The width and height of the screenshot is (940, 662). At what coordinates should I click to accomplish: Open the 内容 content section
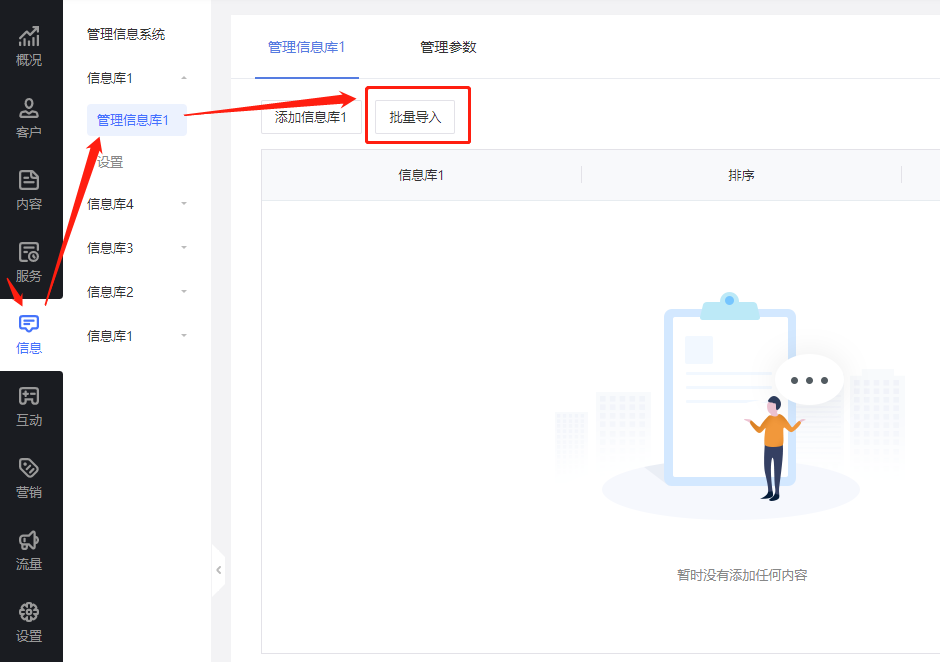[29, 190]
